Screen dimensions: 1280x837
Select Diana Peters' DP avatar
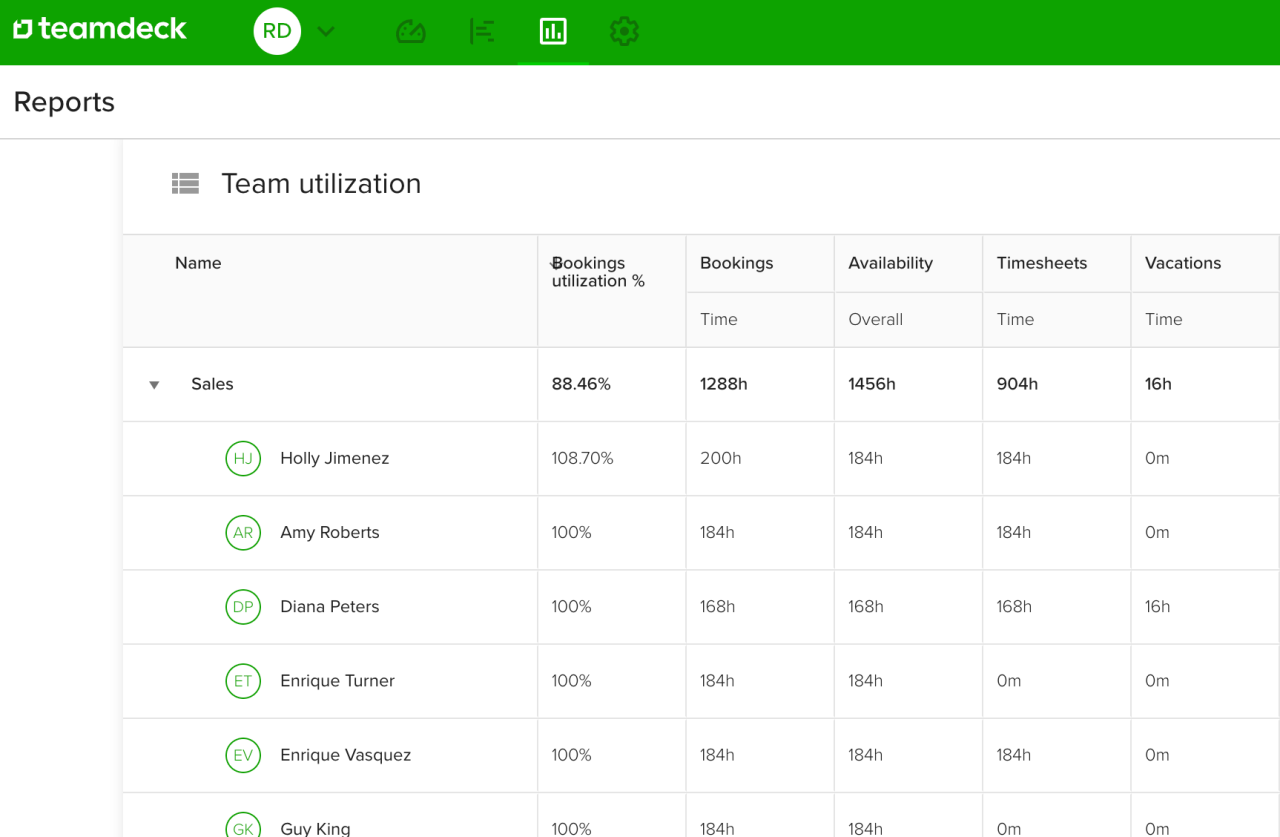(x=243, y=607)
